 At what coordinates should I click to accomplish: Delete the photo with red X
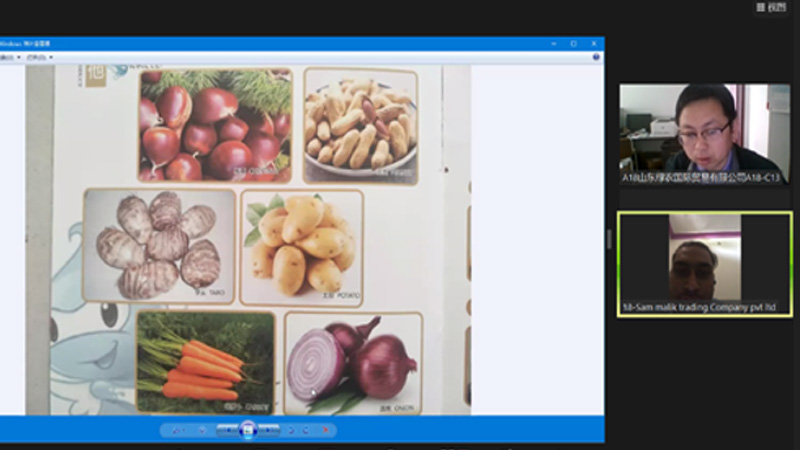[x=325, y=430]
